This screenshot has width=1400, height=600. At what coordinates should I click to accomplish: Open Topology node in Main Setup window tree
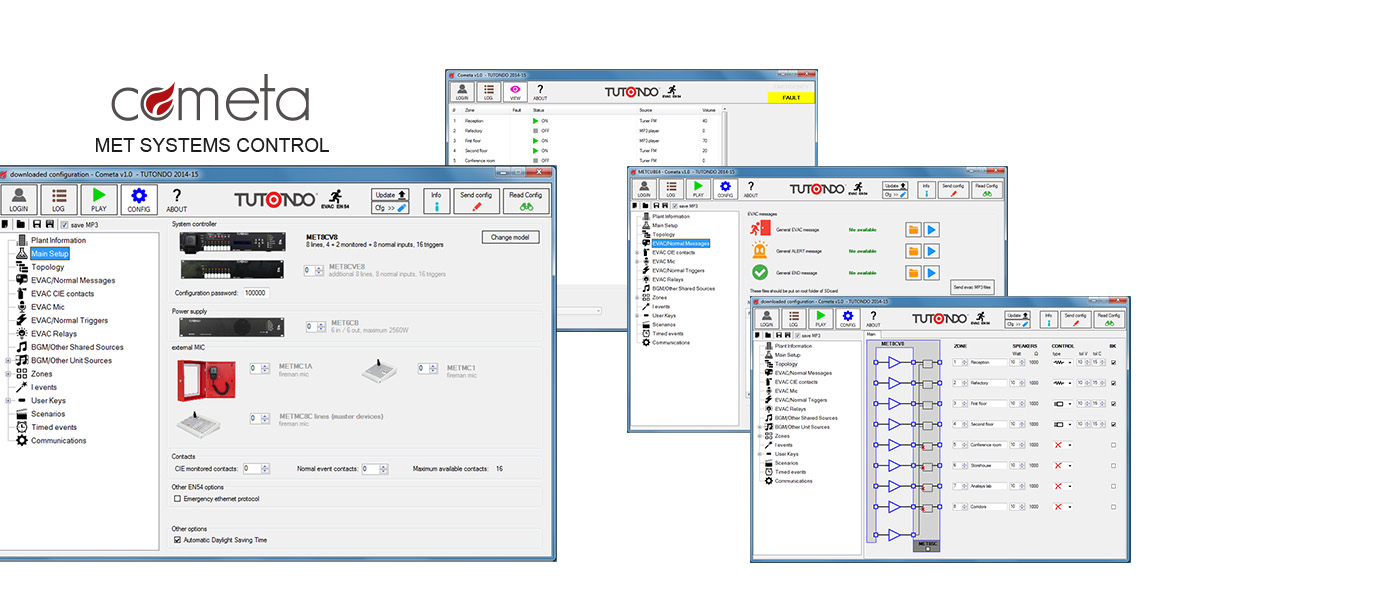point(47,267)
